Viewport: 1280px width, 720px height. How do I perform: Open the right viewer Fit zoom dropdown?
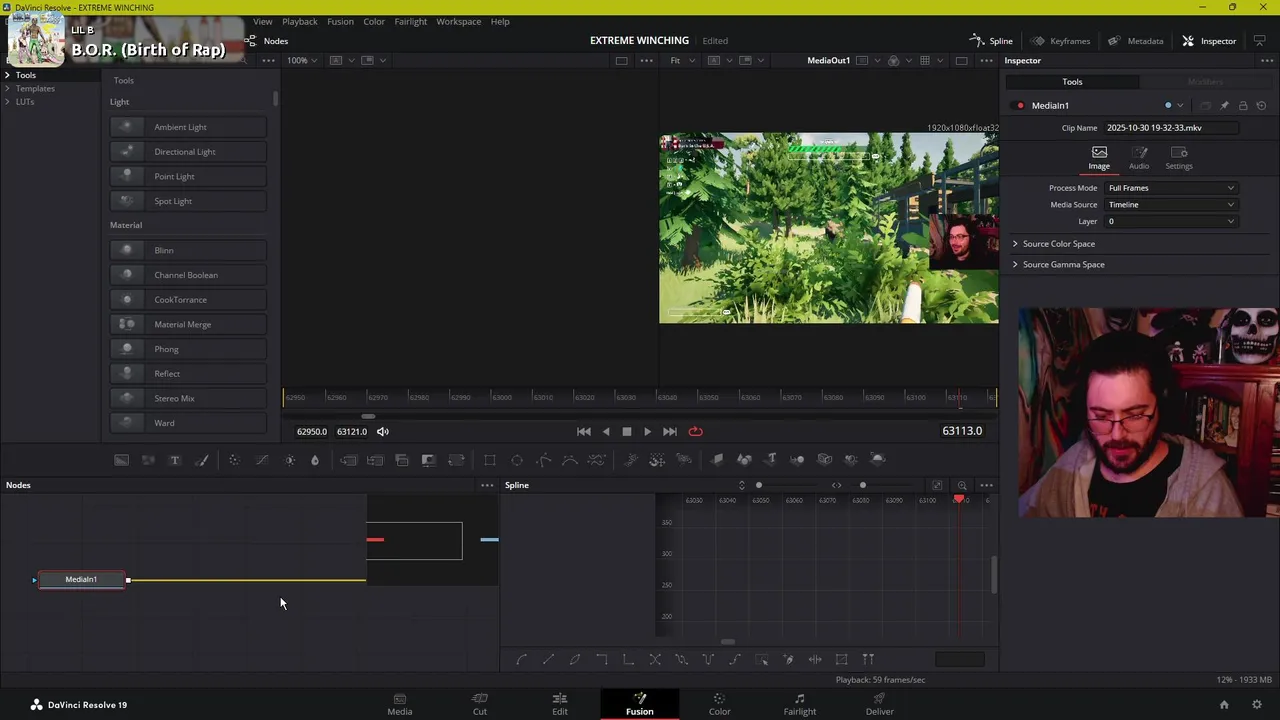click(x=681, y=61)
